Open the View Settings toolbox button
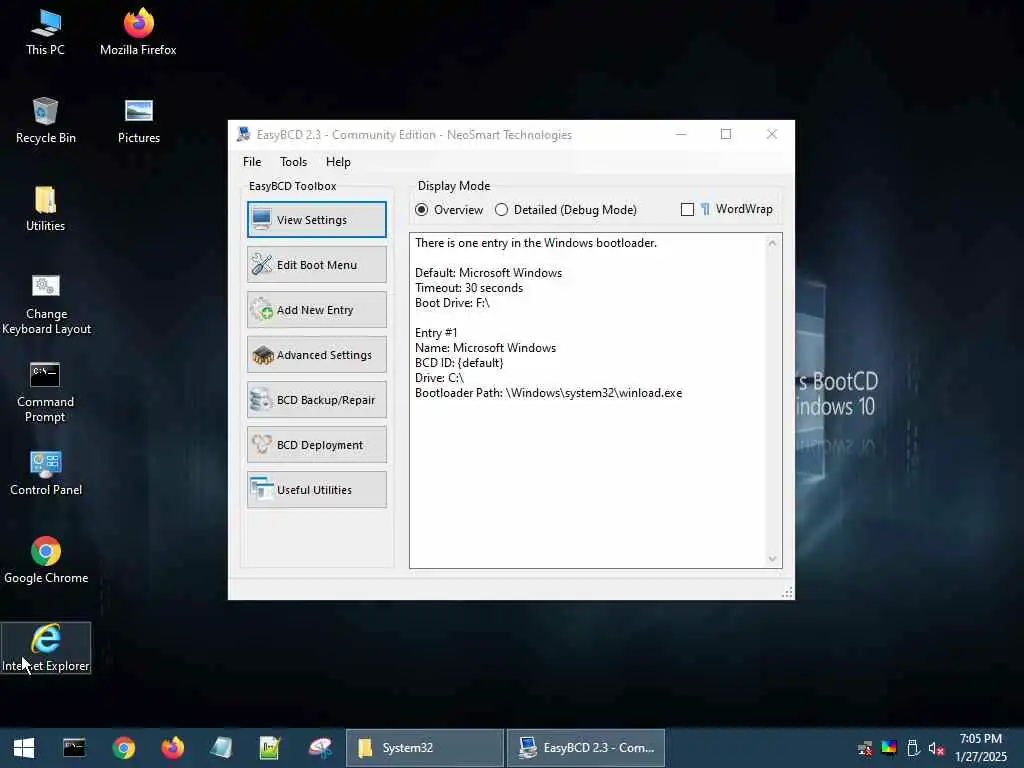The height and width of the screenshot is (768, 1024). (x=317, y=219)
